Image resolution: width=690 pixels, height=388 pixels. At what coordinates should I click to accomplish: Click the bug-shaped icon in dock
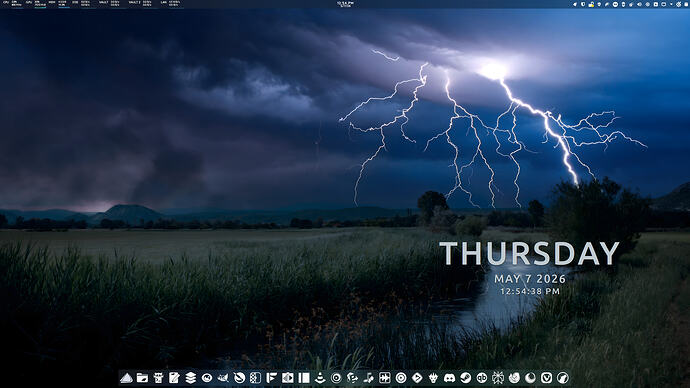pos(498,378)
